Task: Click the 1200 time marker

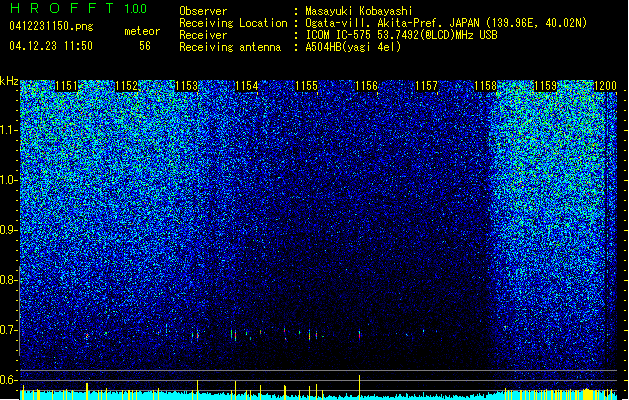Action: (x=605, y=86)
